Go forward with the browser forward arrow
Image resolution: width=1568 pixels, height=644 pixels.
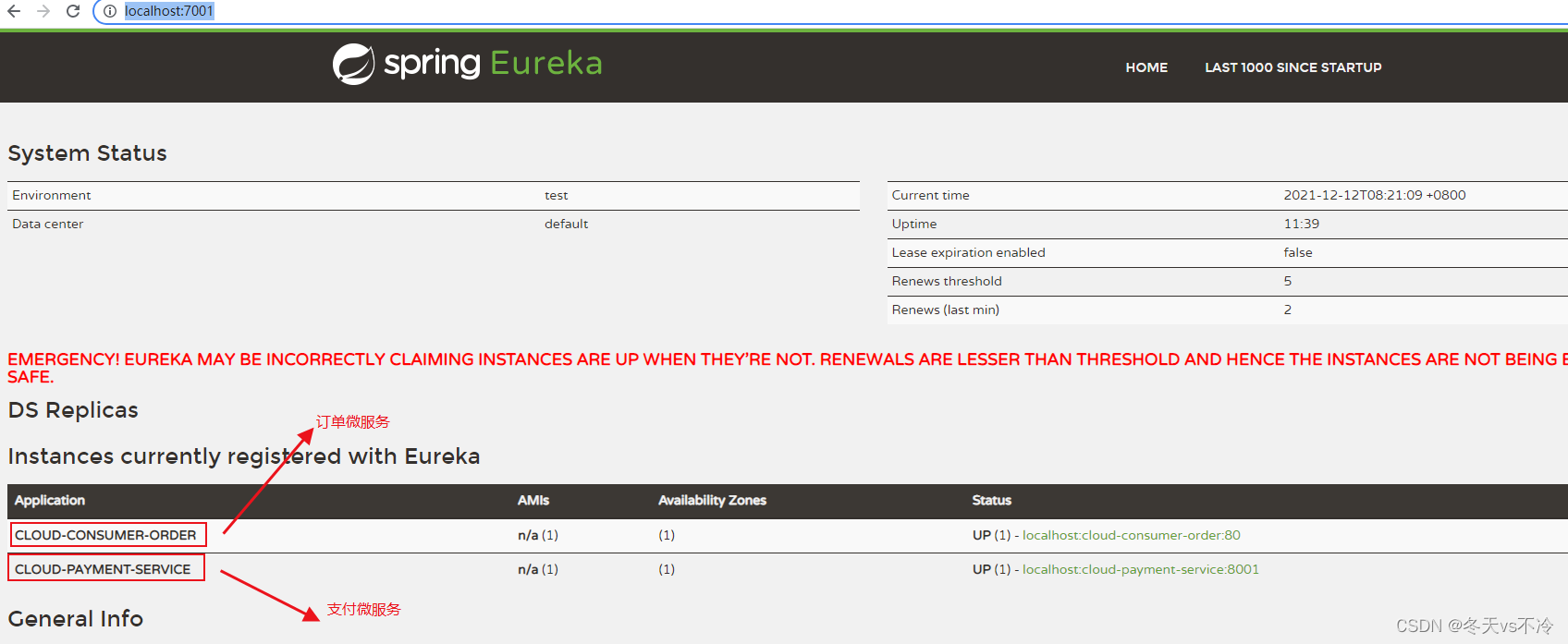point(43,11)
